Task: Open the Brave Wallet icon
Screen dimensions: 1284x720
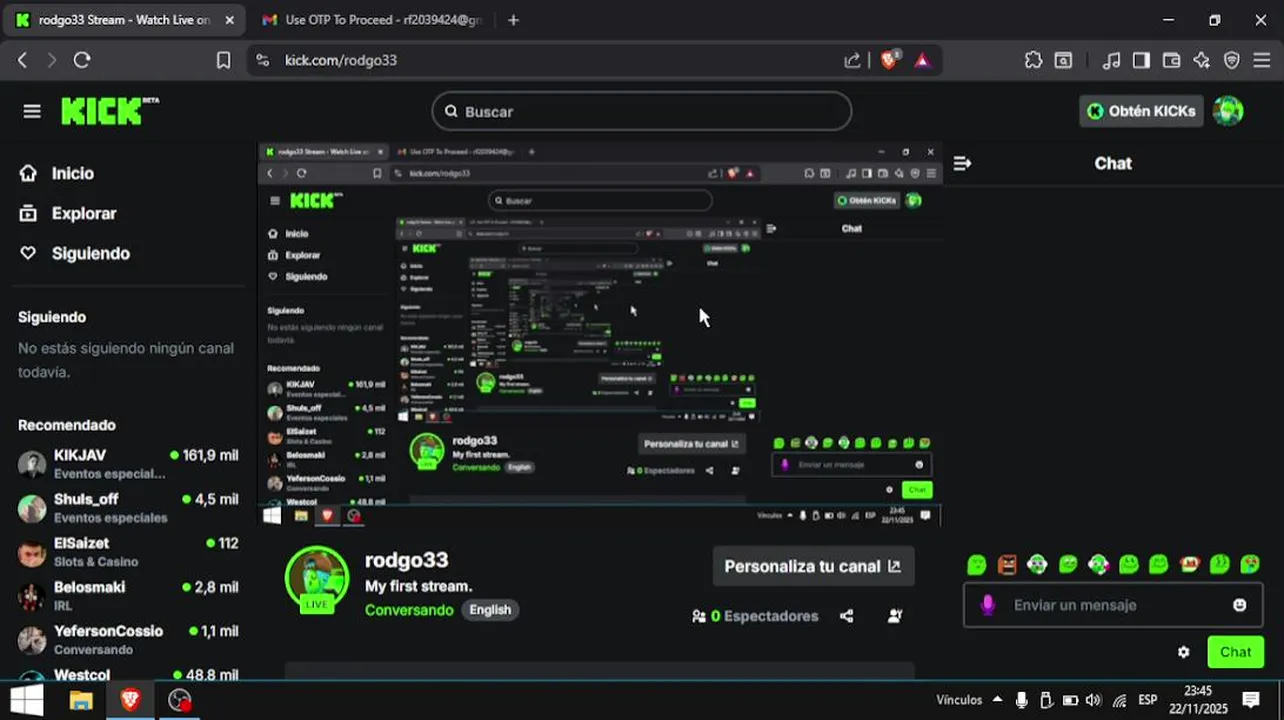Action: [x=1171, y=60]
